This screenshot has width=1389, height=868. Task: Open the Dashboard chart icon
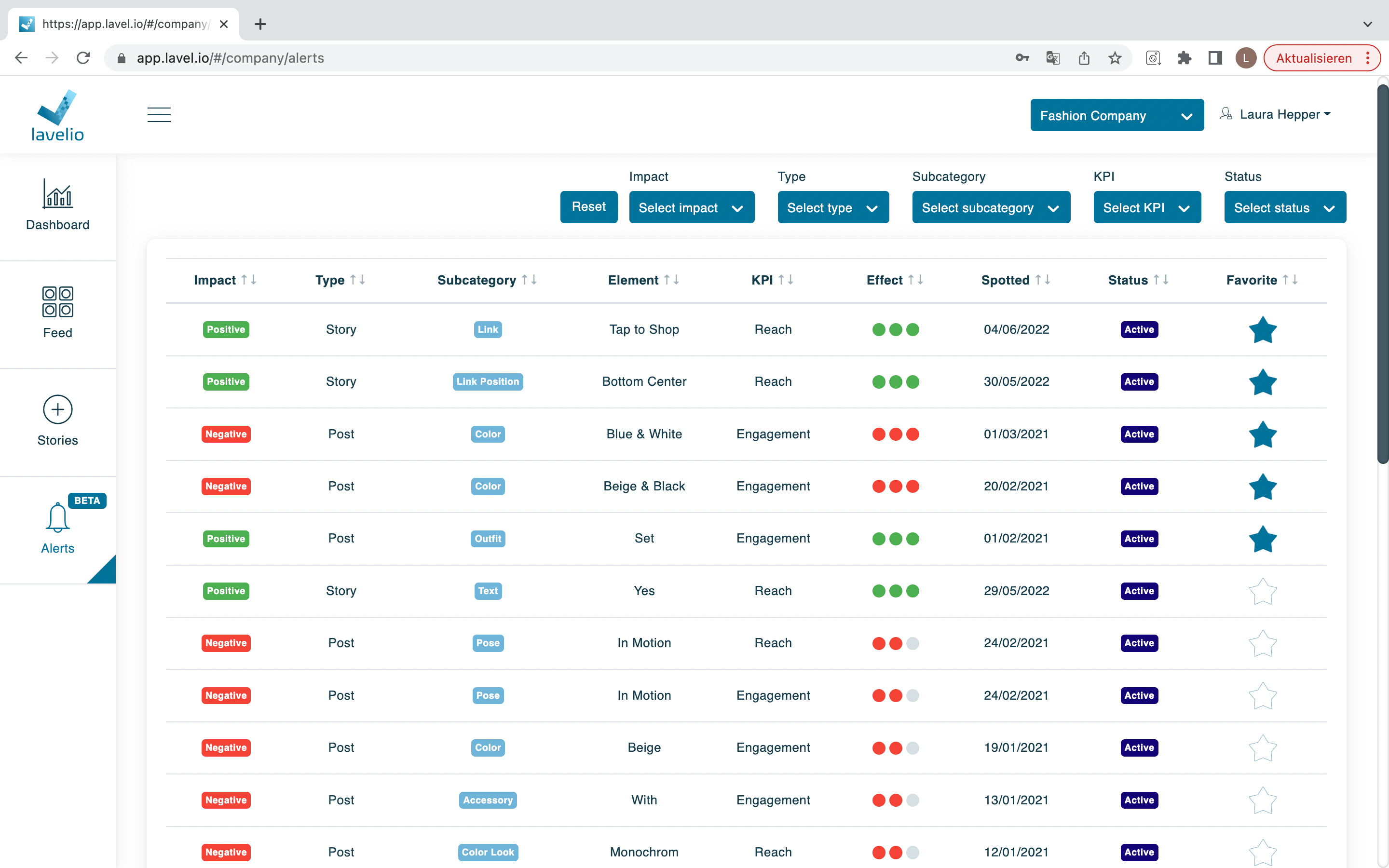pos(57,193)
